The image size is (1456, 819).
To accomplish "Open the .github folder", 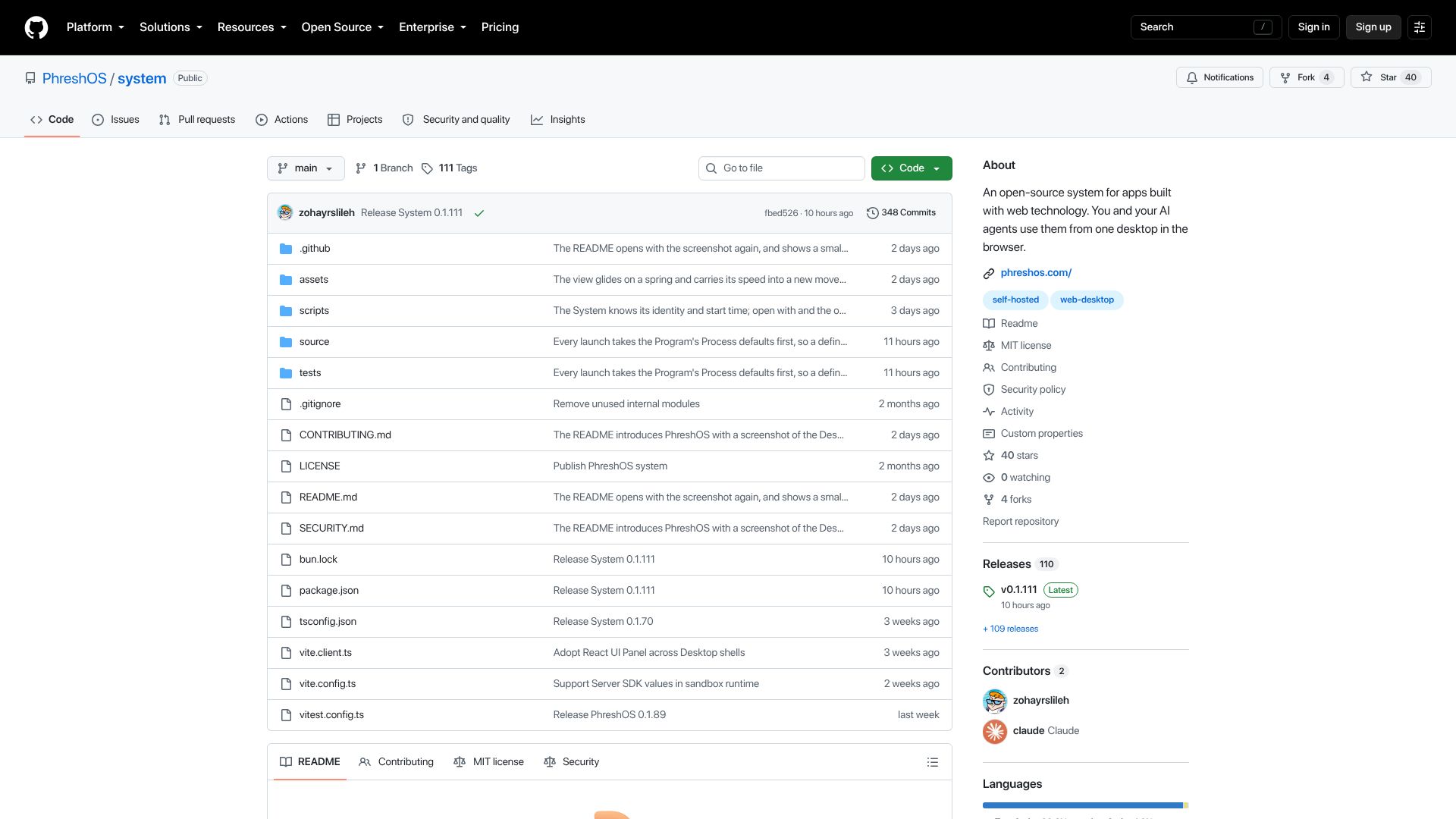I will (x=315, y=249).
